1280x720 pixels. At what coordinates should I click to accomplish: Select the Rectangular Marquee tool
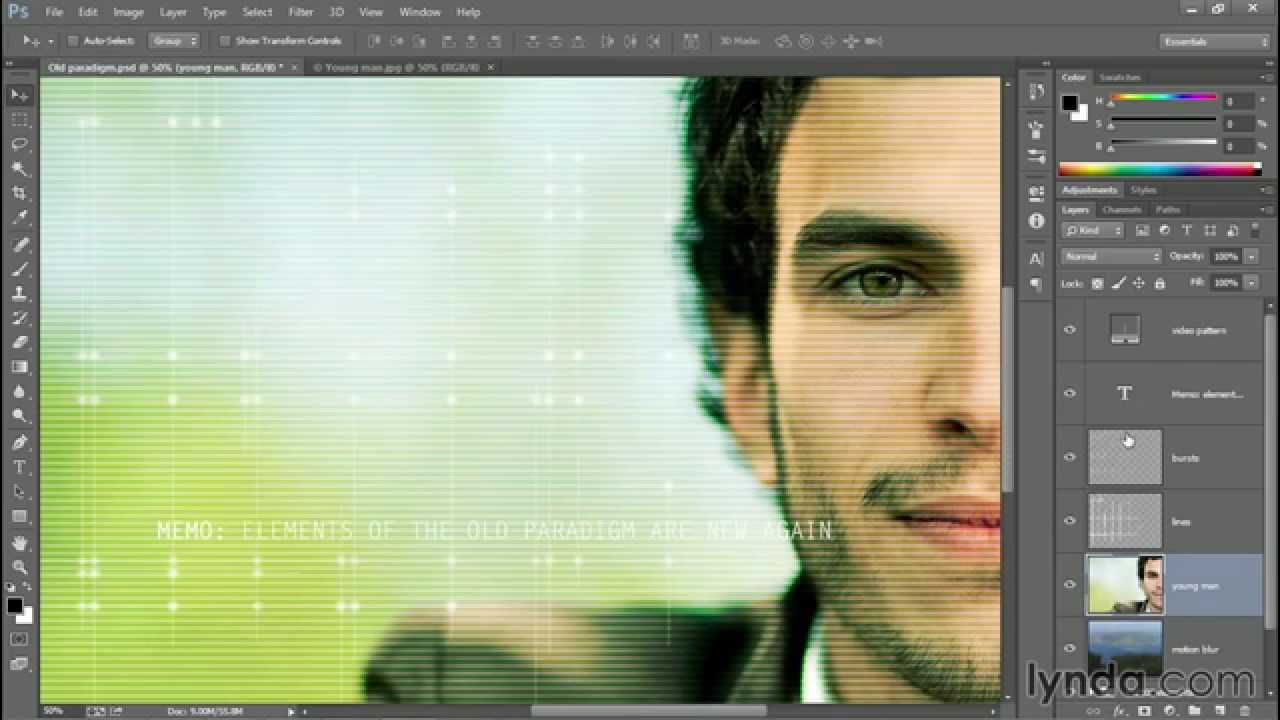pos(19,119)
